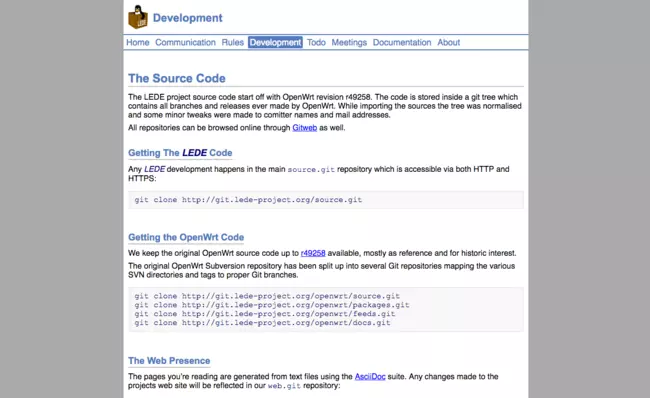This screenshot has height=398, width=650.
Task: Follow the Gitweb link
Action: point(305,128)
